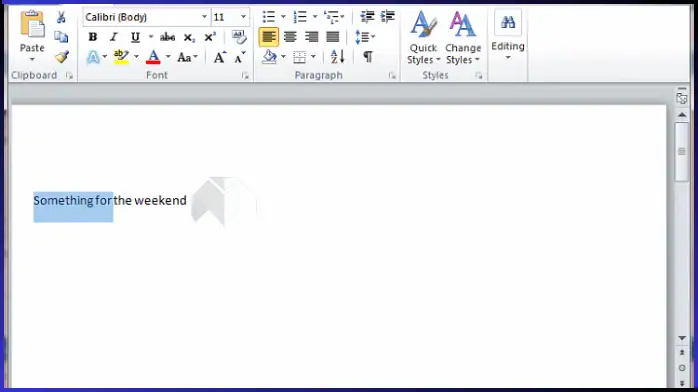This screenshot has width=698, height=392.
Task: Click Previous Page double arrow
Action: 682,353
